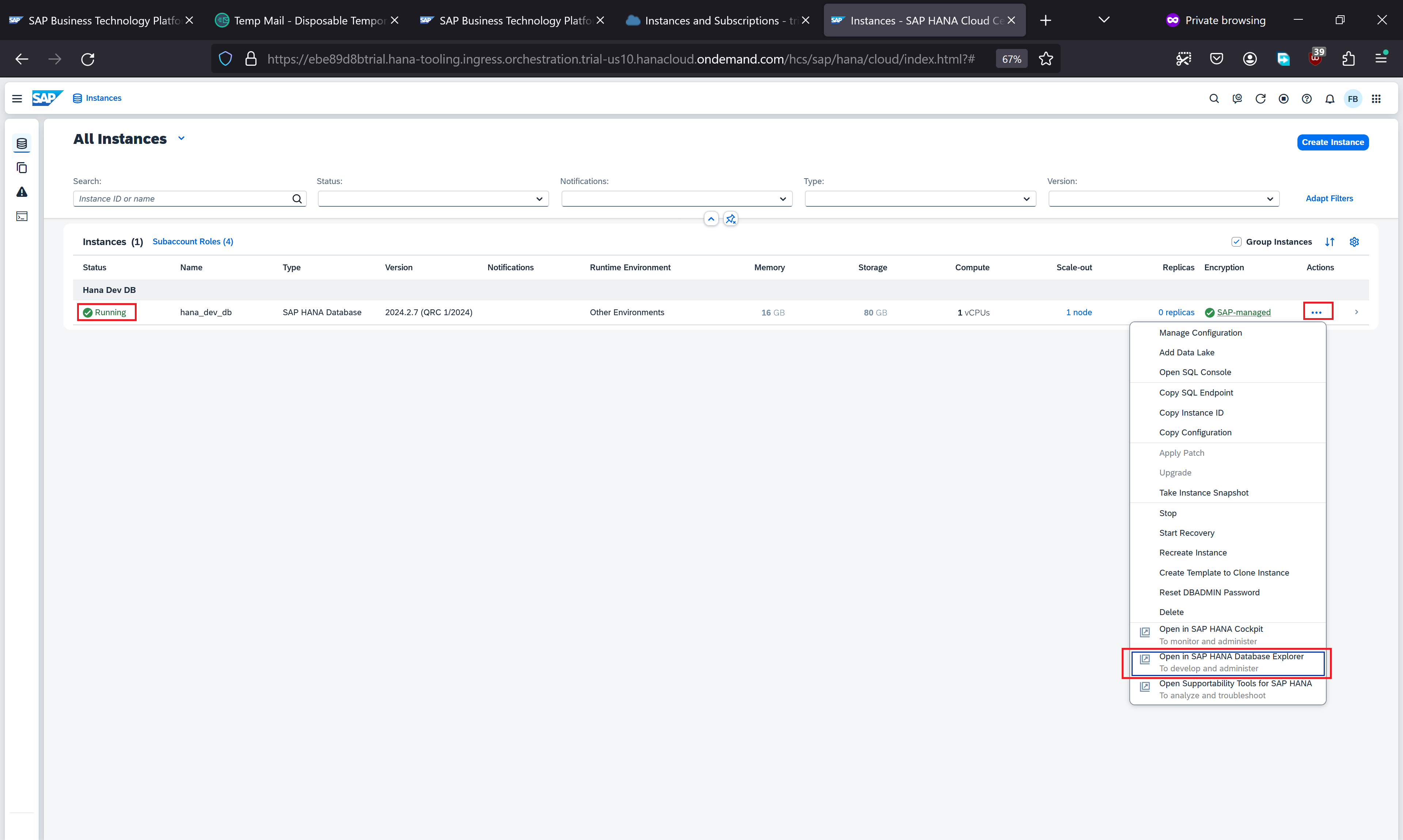Click the sort instances arrows icon
The width and height of the screenshot is (1403, 840).
1330,242
